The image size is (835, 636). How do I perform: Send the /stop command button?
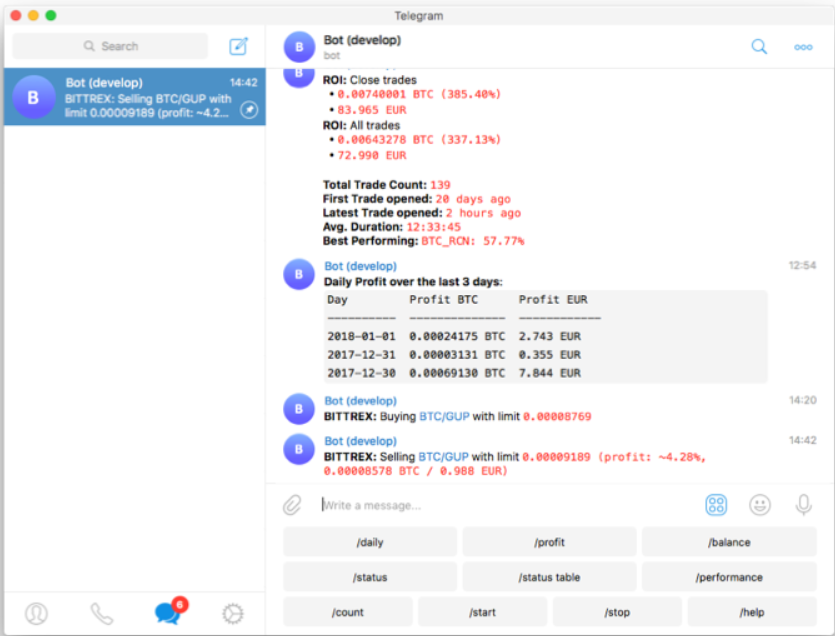click(617, 612)
